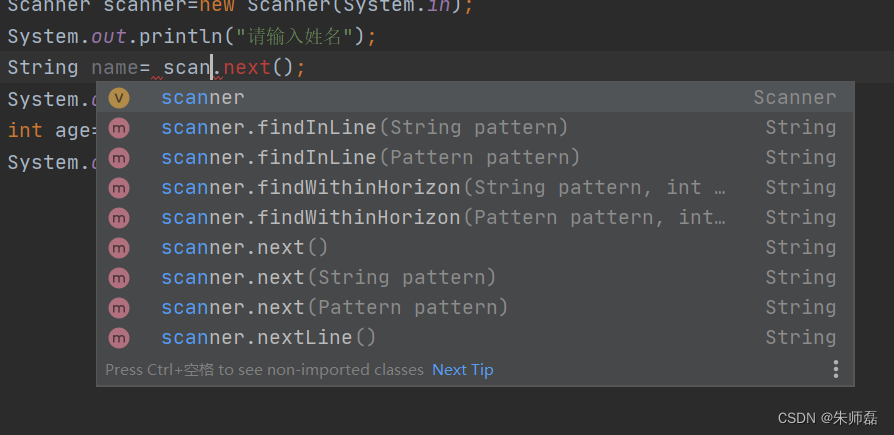
Task: Click the name variable in String declaration
Action: pyautogui.click(x=115, y=68)
